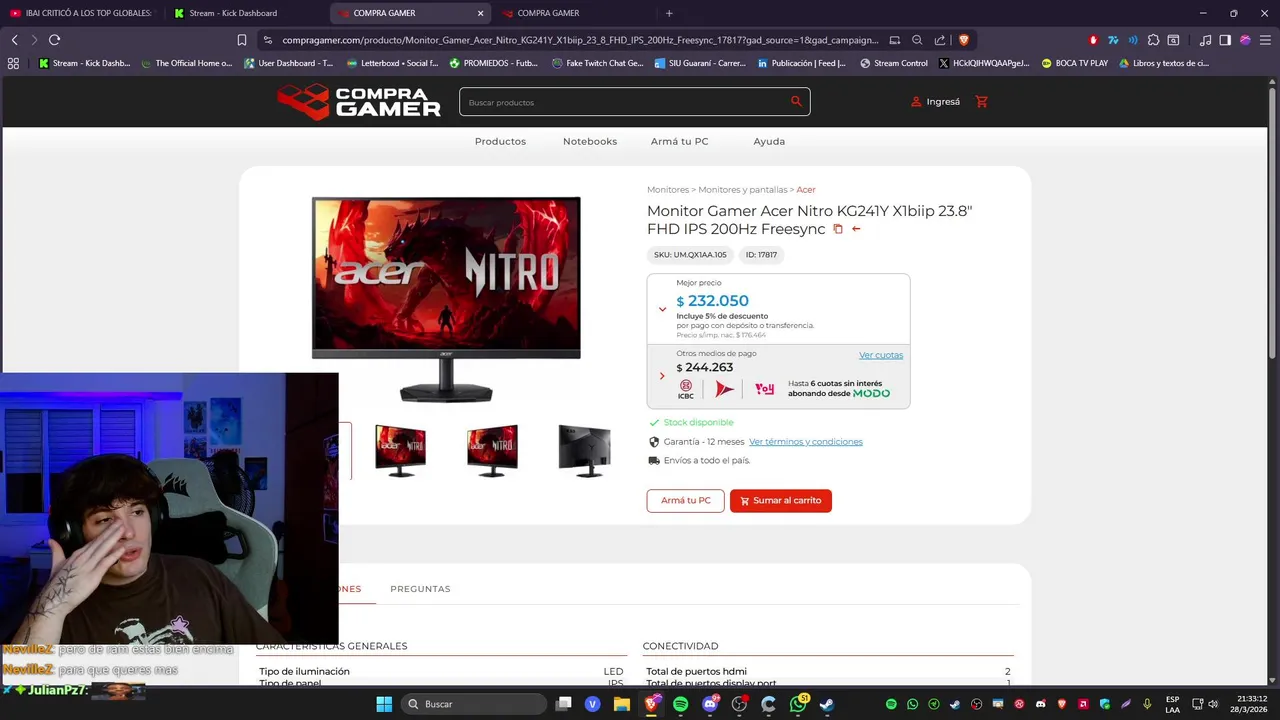Viewport: 1280px width, 720px height.
Task: Open Discord from the taskbar
Action: (710, 704)
